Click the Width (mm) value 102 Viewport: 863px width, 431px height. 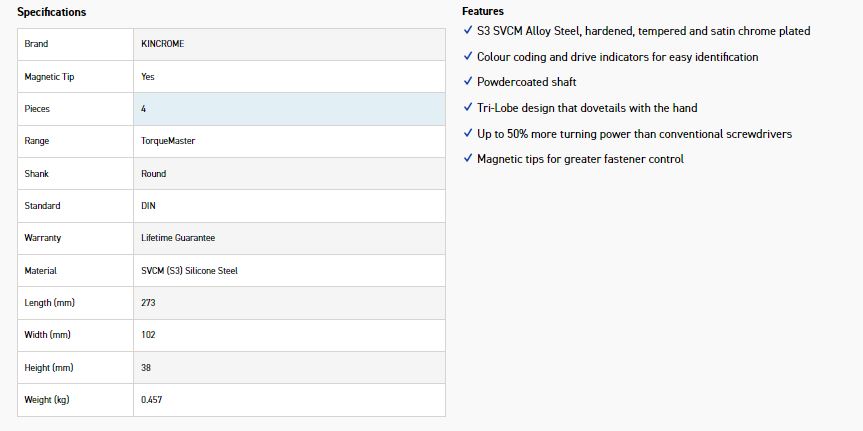(148, 335)
